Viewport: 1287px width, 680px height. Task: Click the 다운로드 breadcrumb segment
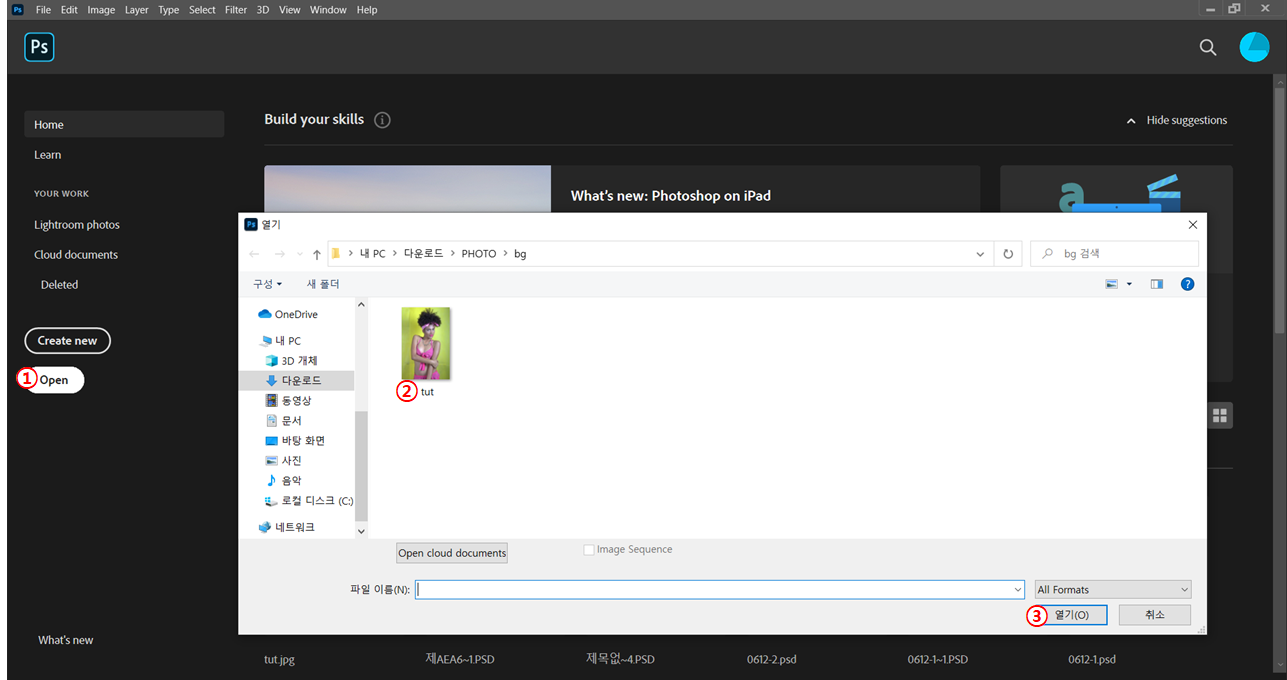422,254
